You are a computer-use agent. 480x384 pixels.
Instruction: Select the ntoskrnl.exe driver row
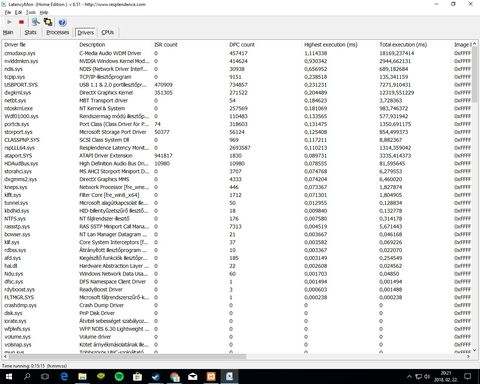click(x=237, y=108)
